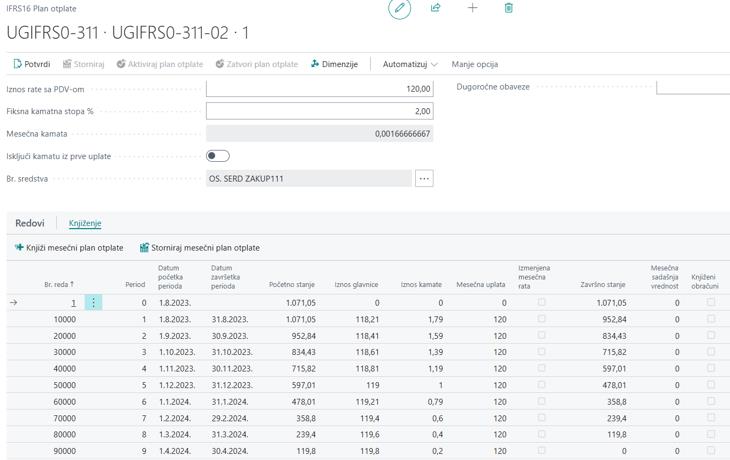Screen dimensions: 730x460
Task: Select the Redovi section tab
Action: pos(30,223)
